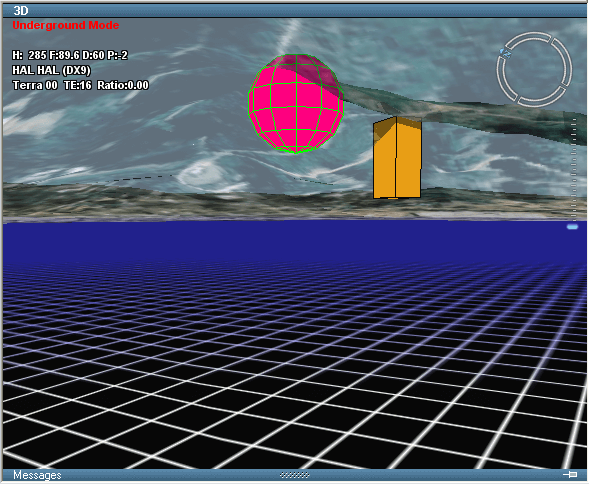Select the pink wireframe sphere object
This screenshot has width=589, height=484.
[296, 103]
